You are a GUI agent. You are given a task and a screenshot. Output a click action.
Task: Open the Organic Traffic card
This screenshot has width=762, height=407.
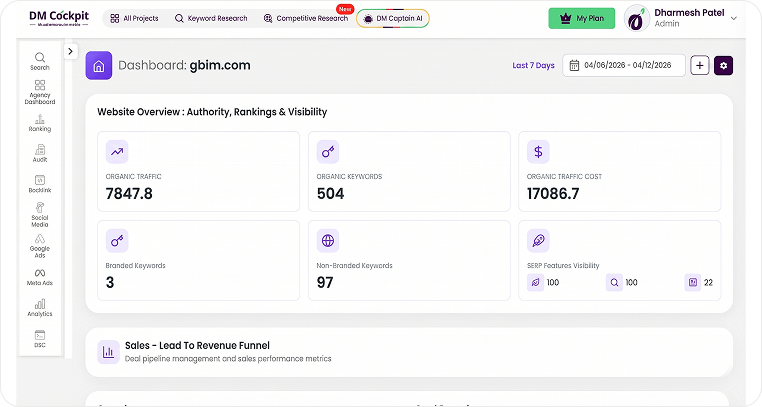202,172
